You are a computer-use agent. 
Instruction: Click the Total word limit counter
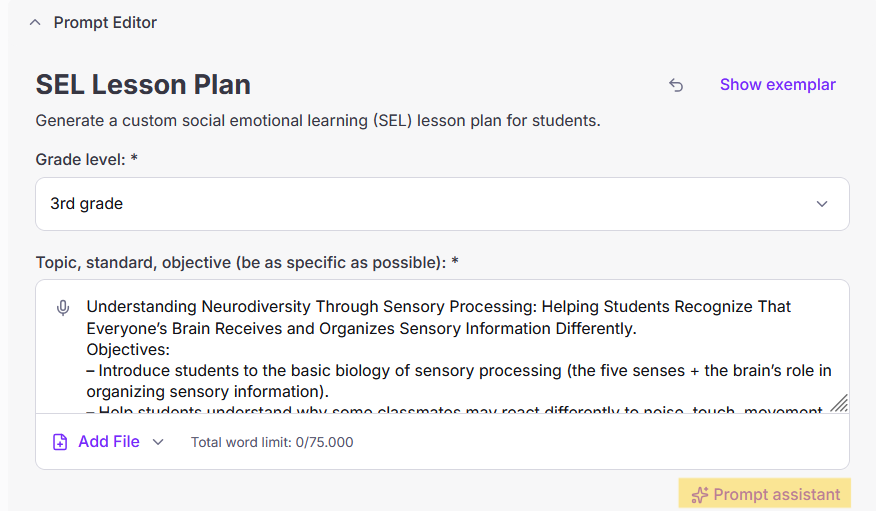pyautogui.click(x=272, y=442)
